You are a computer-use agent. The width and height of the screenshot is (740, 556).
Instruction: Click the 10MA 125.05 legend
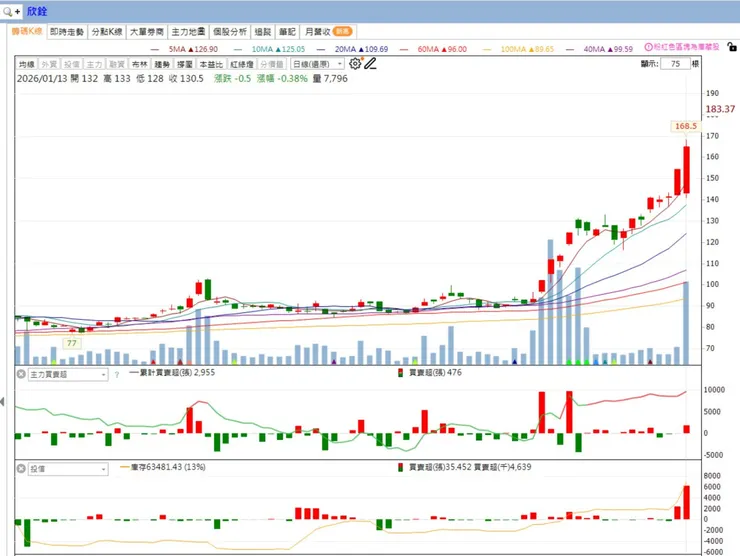point(269,49)
